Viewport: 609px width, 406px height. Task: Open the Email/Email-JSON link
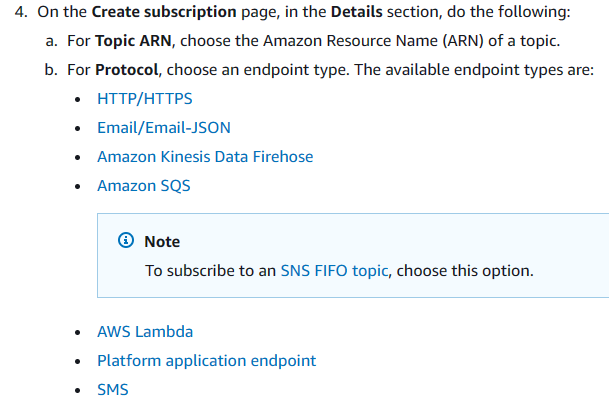click(x=164, y=128)
